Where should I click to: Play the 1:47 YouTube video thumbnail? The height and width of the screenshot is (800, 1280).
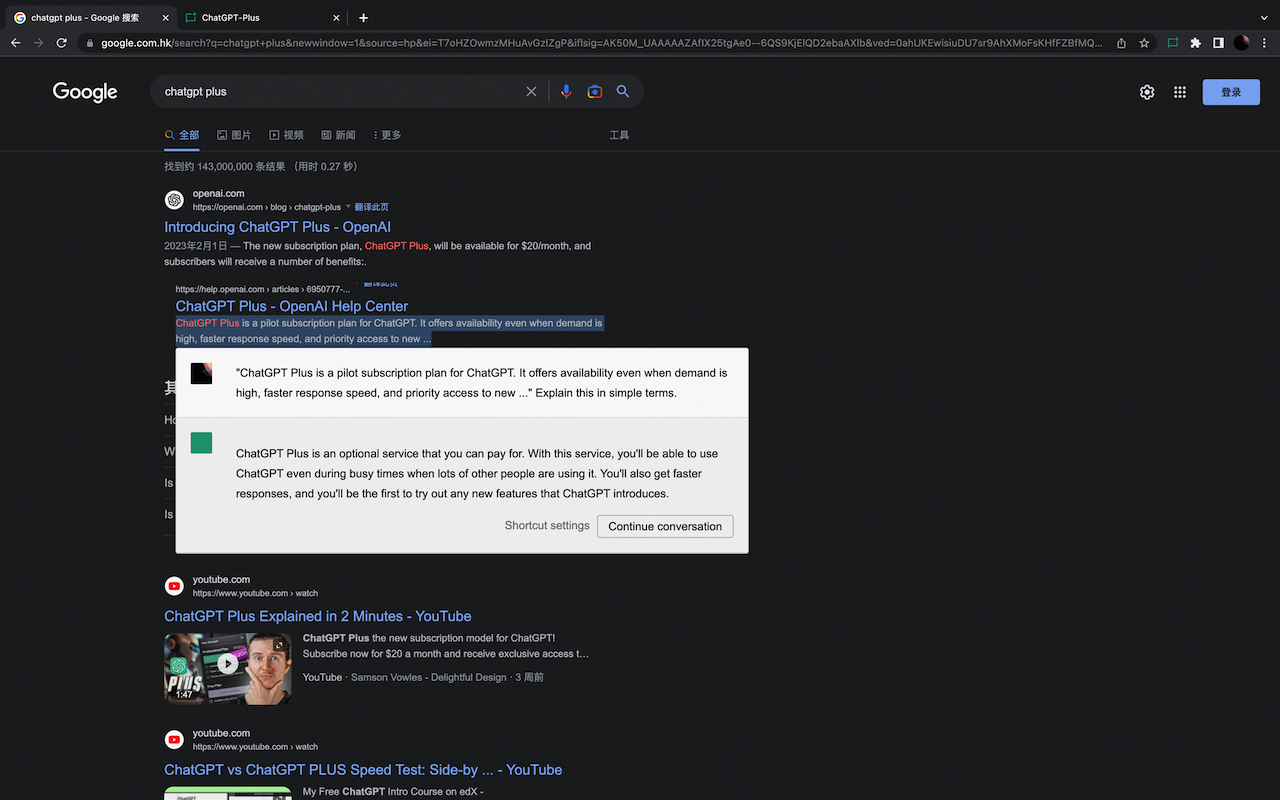point(228,668)
